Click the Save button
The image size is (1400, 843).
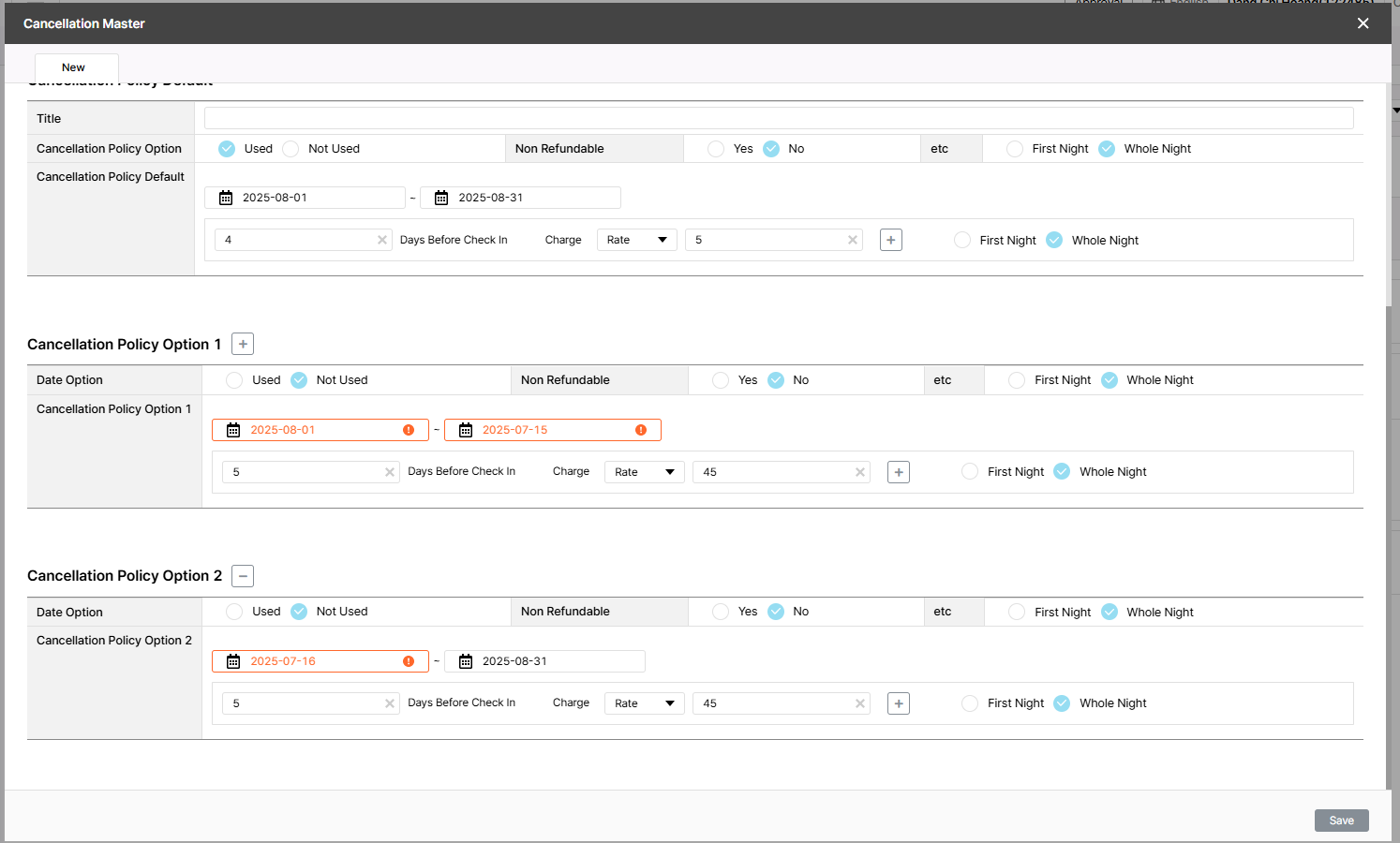[1341, 821]
